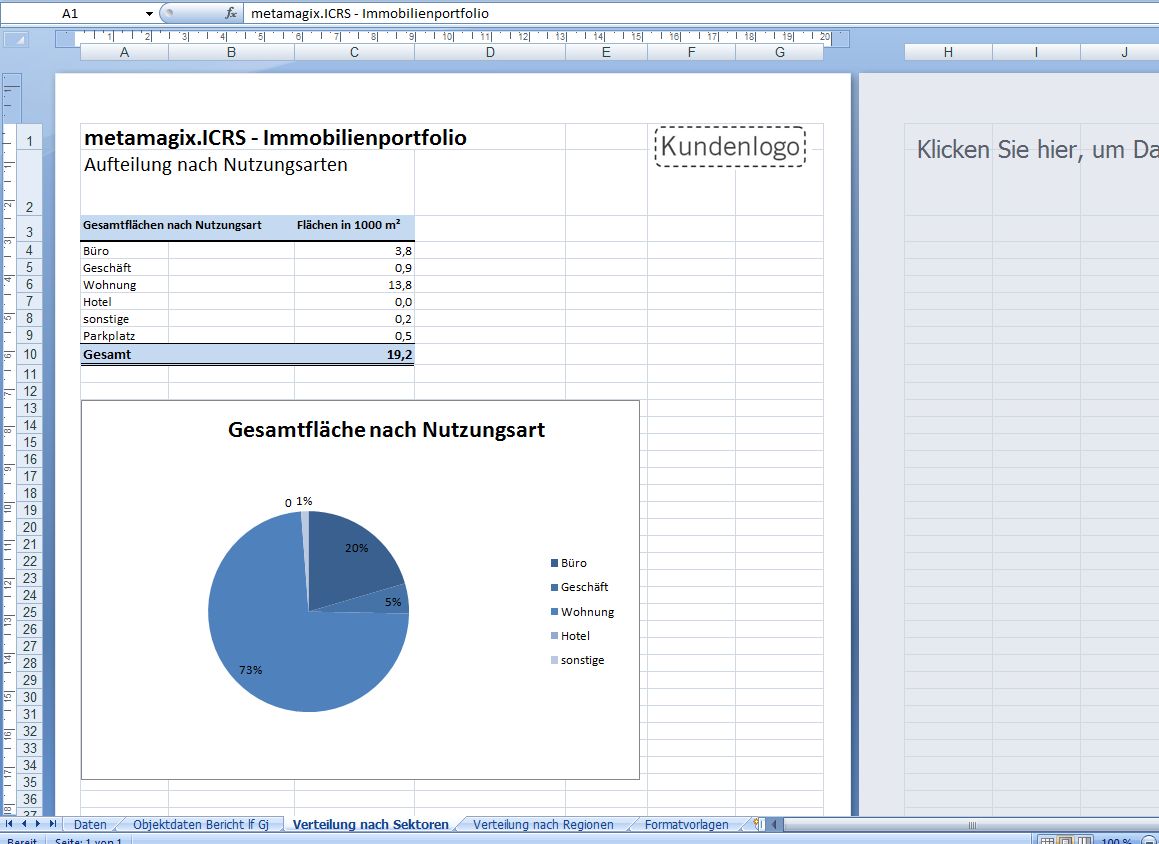Click the Hotel table cell in row 7
This screenshot has width=1159, height=844.
click(124, 302)
